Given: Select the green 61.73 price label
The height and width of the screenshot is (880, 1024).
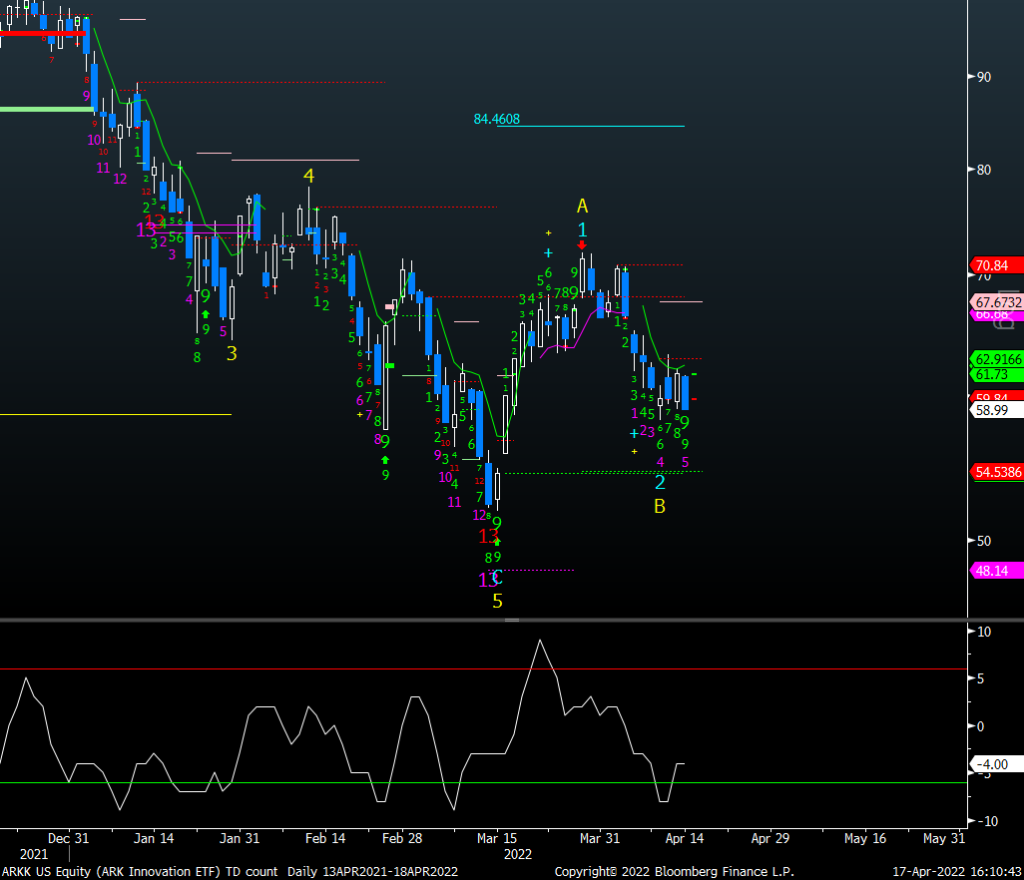Looking at the screenshot, I should click(x=997, y=374).
